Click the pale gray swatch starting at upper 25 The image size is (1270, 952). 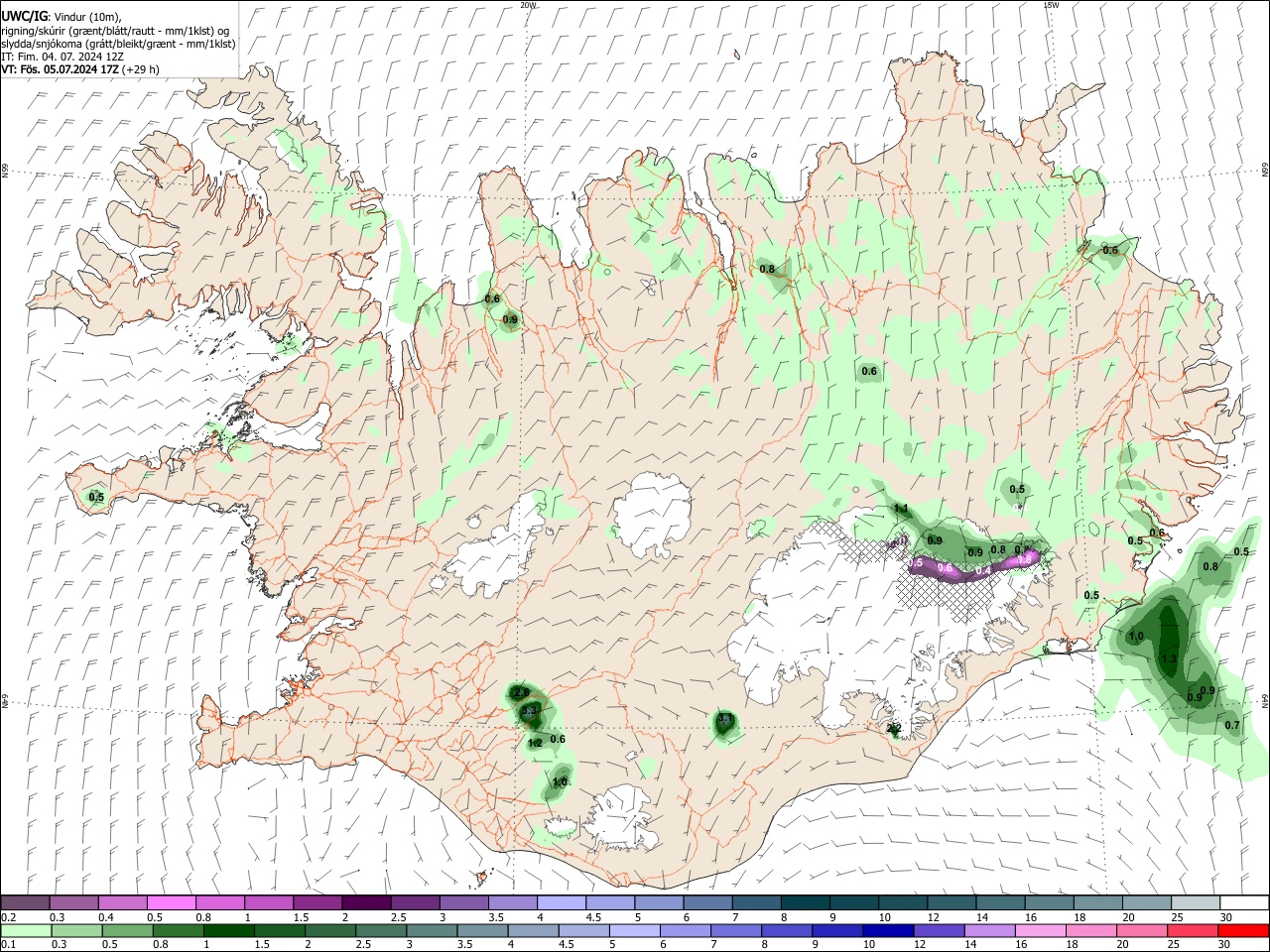(1196, 902)
